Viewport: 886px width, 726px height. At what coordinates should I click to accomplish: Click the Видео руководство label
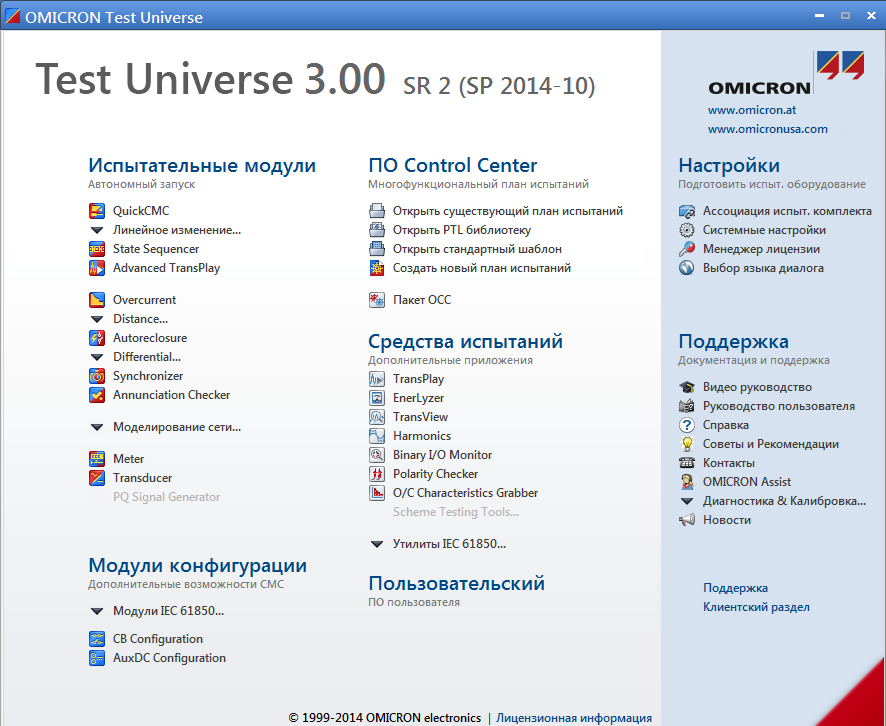pos(757,387)
